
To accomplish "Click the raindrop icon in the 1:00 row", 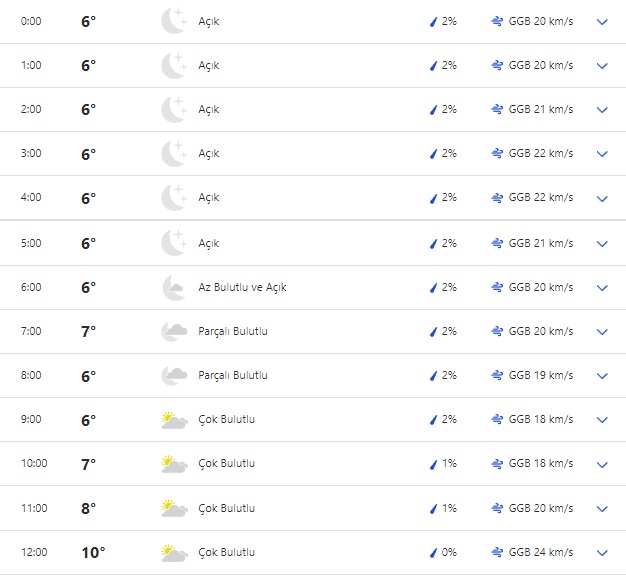I will pyautogui.click(x=433, y=66).
